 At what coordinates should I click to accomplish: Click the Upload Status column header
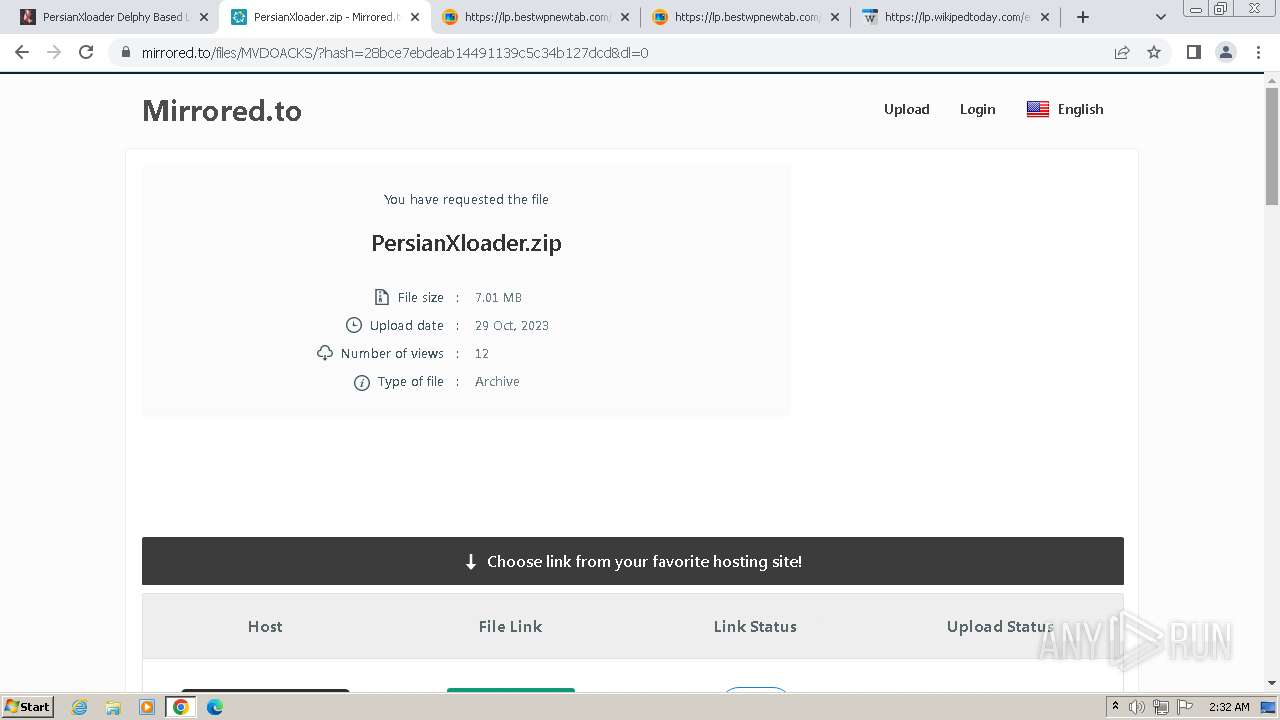pos(1000,626)
